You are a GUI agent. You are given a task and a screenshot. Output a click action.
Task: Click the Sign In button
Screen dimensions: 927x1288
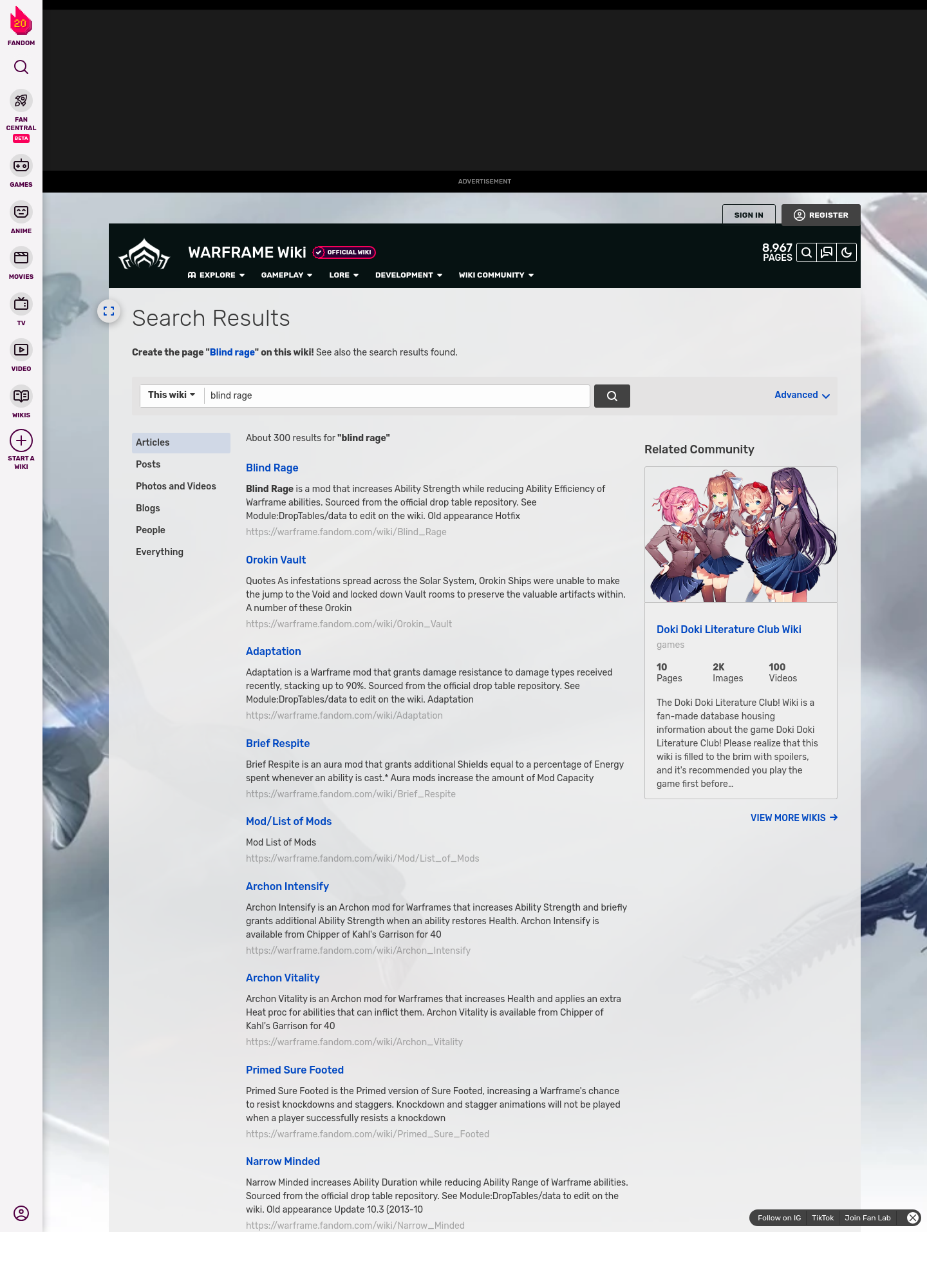[x=748, y=215]
